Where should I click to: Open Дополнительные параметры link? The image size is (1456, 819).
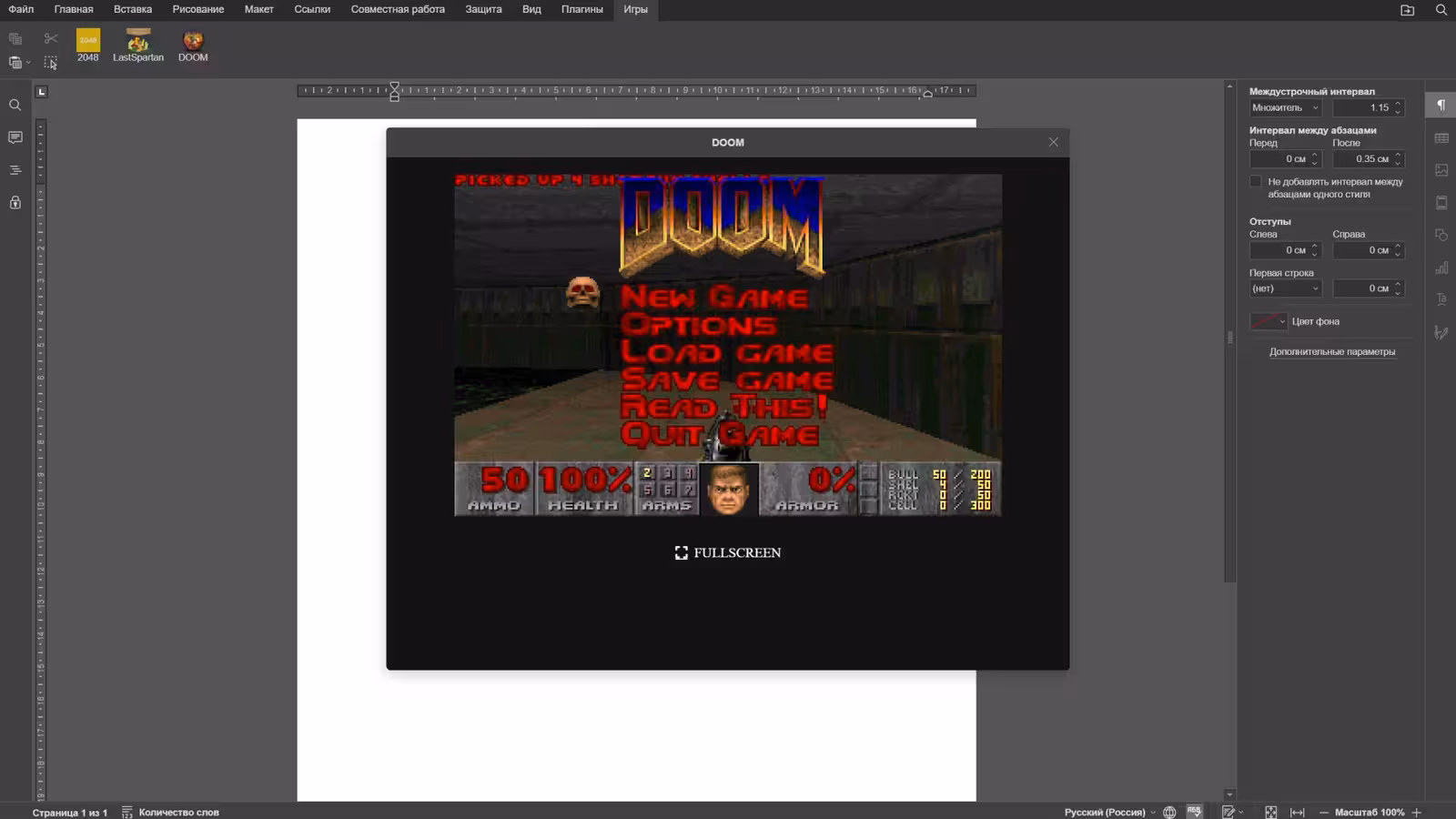point(1332,352)
